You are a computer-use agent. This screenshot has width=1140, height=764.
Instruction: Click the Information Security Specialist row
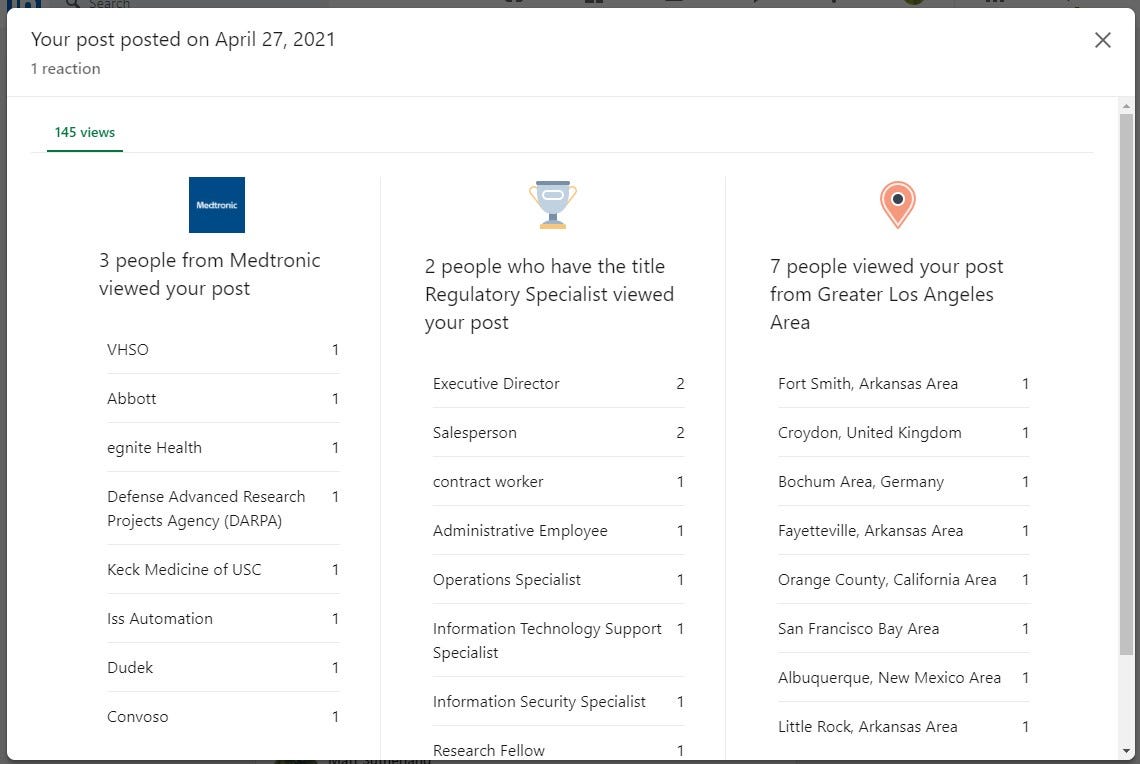pos(558,701)
